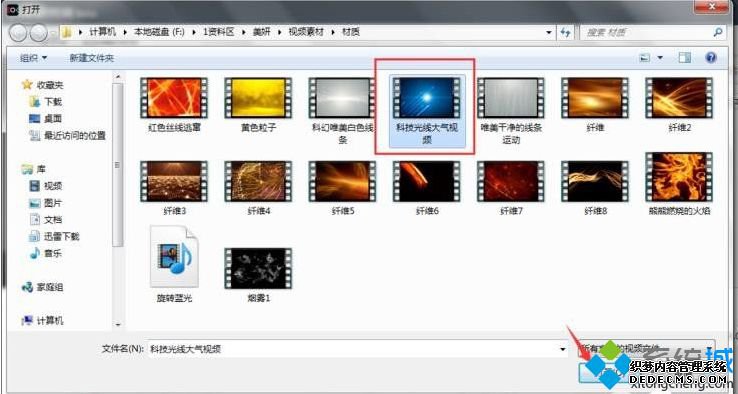Expand the 文件名 history dropdown arrow
This screenshot has width=738, height=394.
point(562,349)
